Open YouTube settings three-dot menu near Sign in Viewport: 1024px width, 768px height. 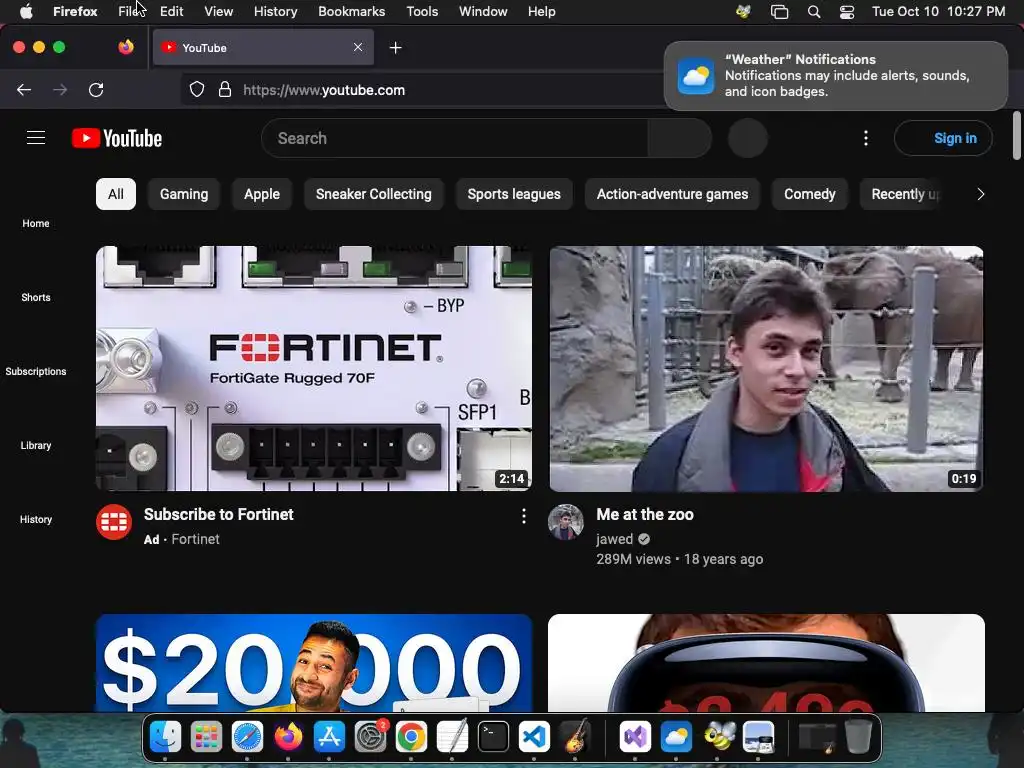pyautogui.click(x=866, y=138)
